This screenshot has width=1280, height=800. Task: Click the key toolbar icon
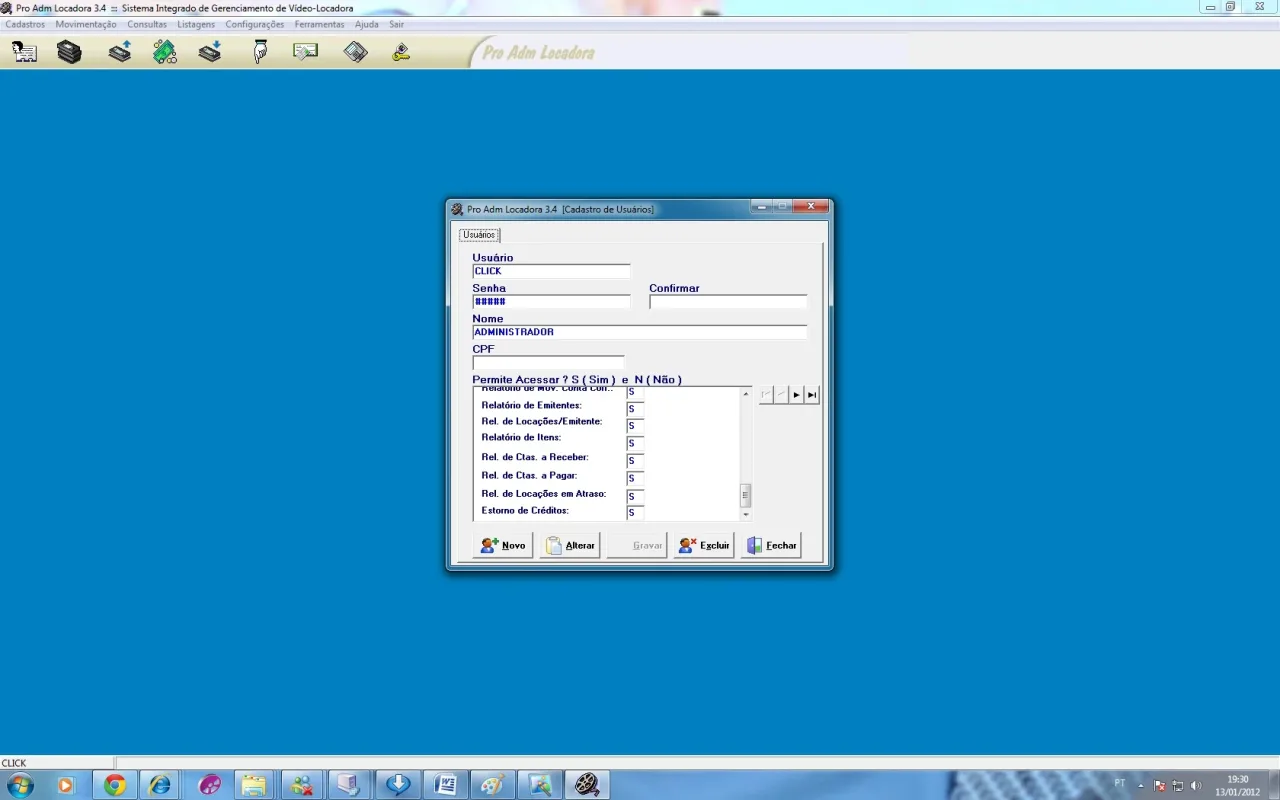click(x=401, y=52)
